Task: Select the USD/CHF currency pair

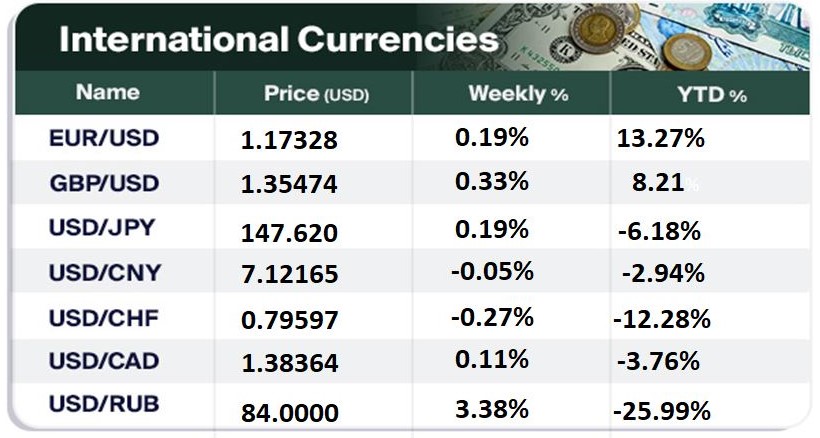Action: [103, 317]
